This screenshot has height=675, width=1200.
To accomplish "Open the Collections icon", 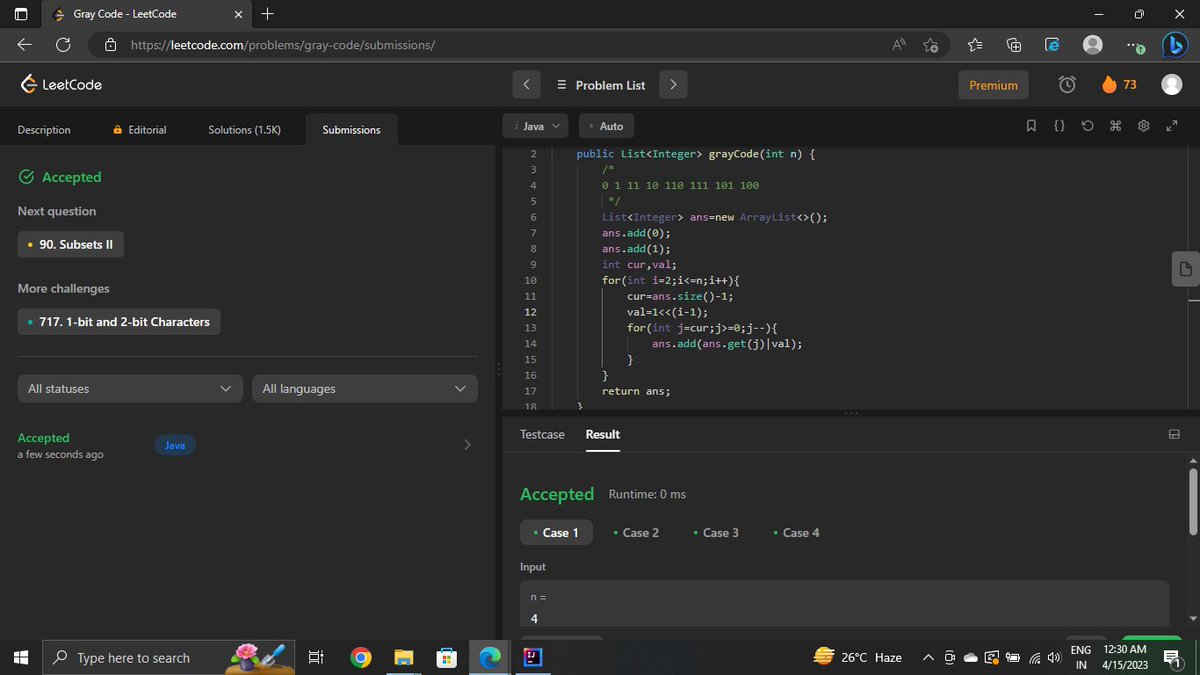I will pyautogui.click(x=1013, y=45).
